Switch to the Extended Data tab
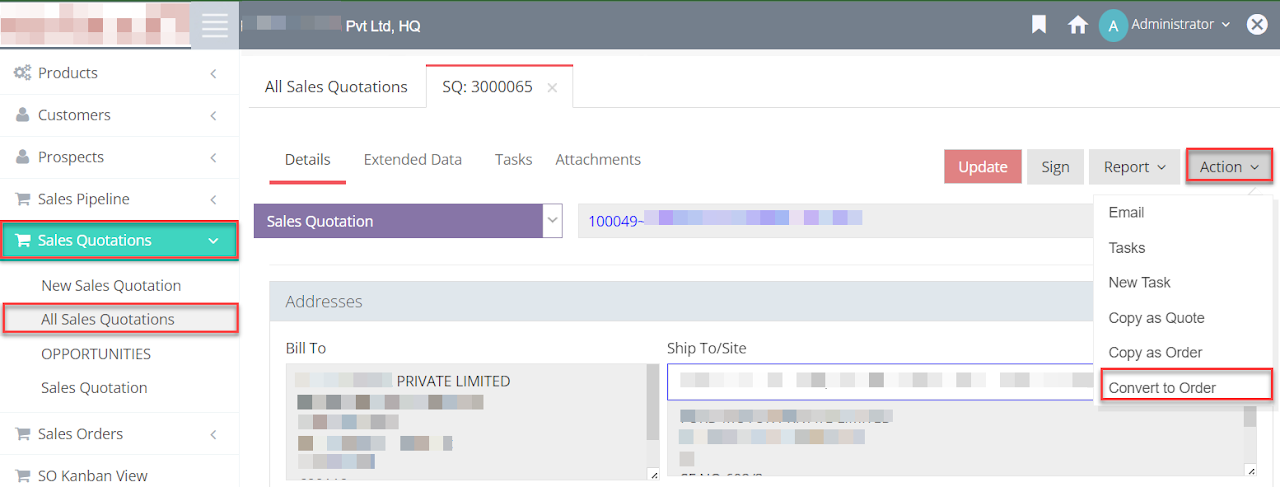This screenshot has height=487, width=1280. pyautogui.click(x=412, y=160)
